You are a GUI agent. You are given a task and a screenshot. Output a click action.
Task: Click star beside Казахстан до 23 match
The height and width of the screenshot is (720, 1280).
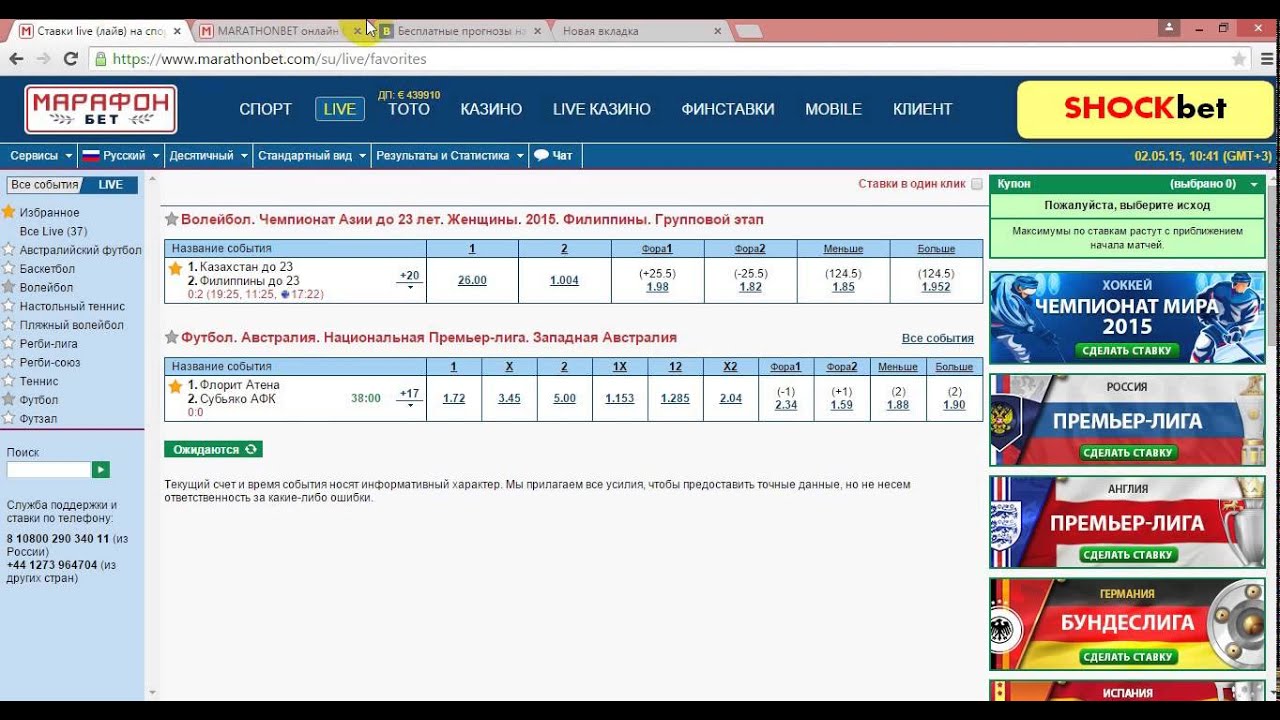pyautogui.click(x=176, y=268)
